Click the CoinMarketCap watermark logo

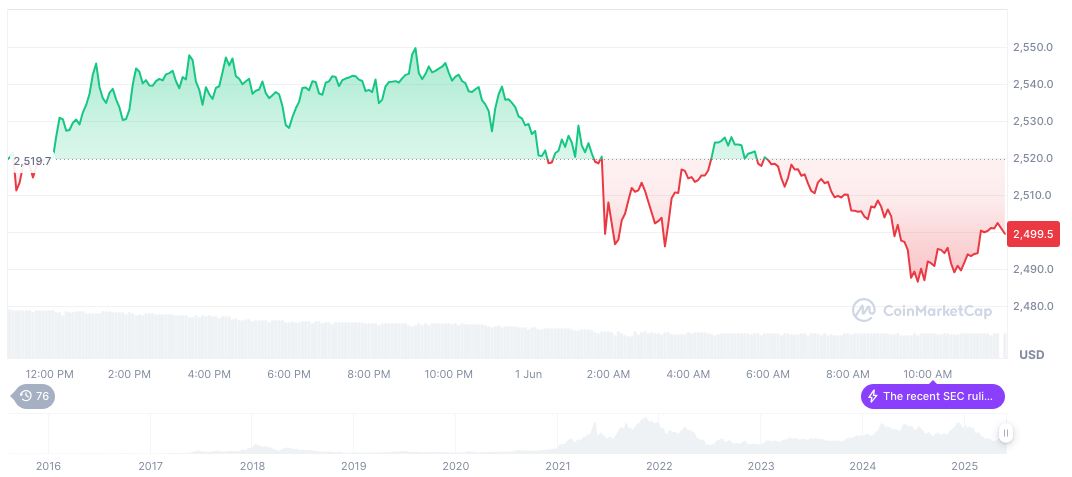tap(921, 311)
